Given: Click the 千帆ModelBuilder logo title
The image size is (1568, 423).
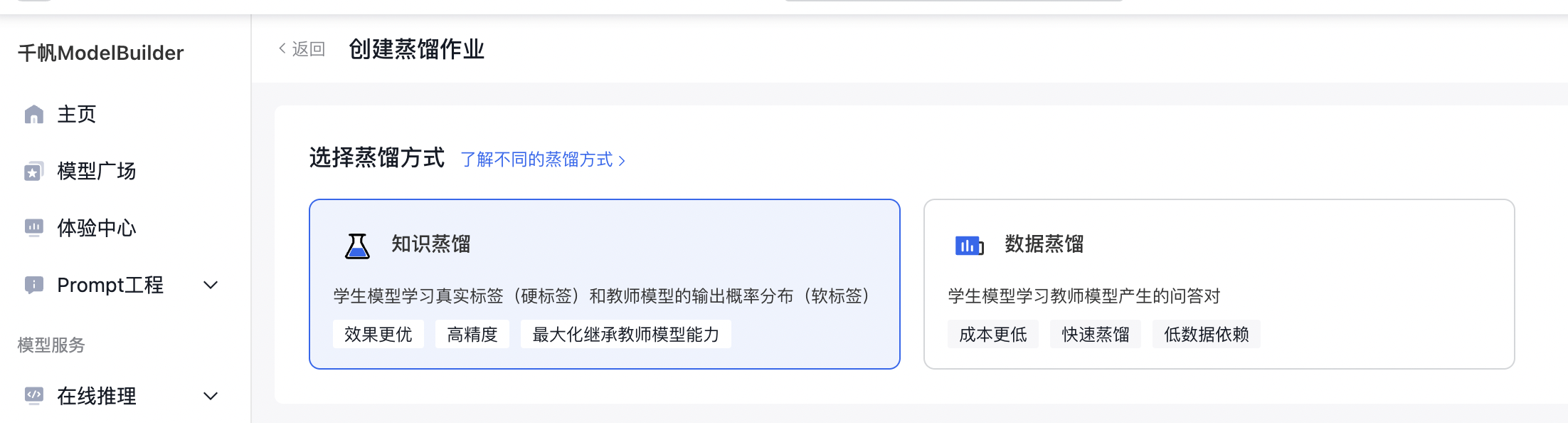Looking at the screenshot, I should pos(100,53).
